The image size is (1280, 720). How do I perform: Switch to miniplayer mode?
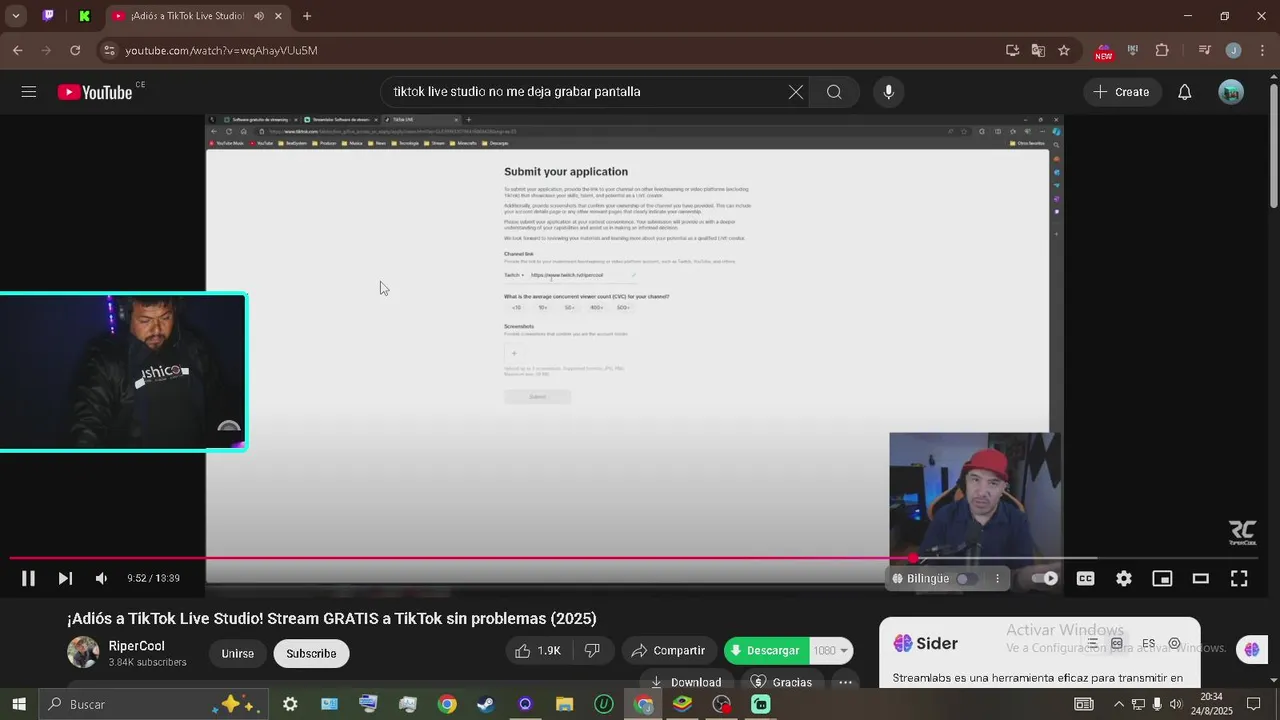tap(1162, 578)
